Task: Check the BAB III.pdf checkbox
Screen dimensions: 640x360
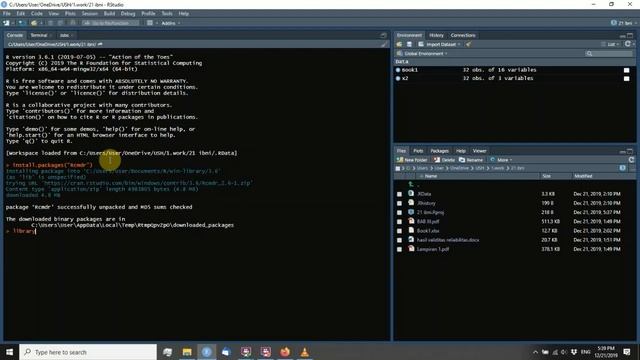Action: coord(400,222)
